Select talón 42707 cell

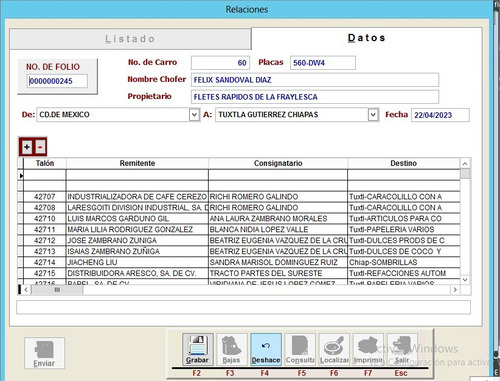[x=45, y=197]
